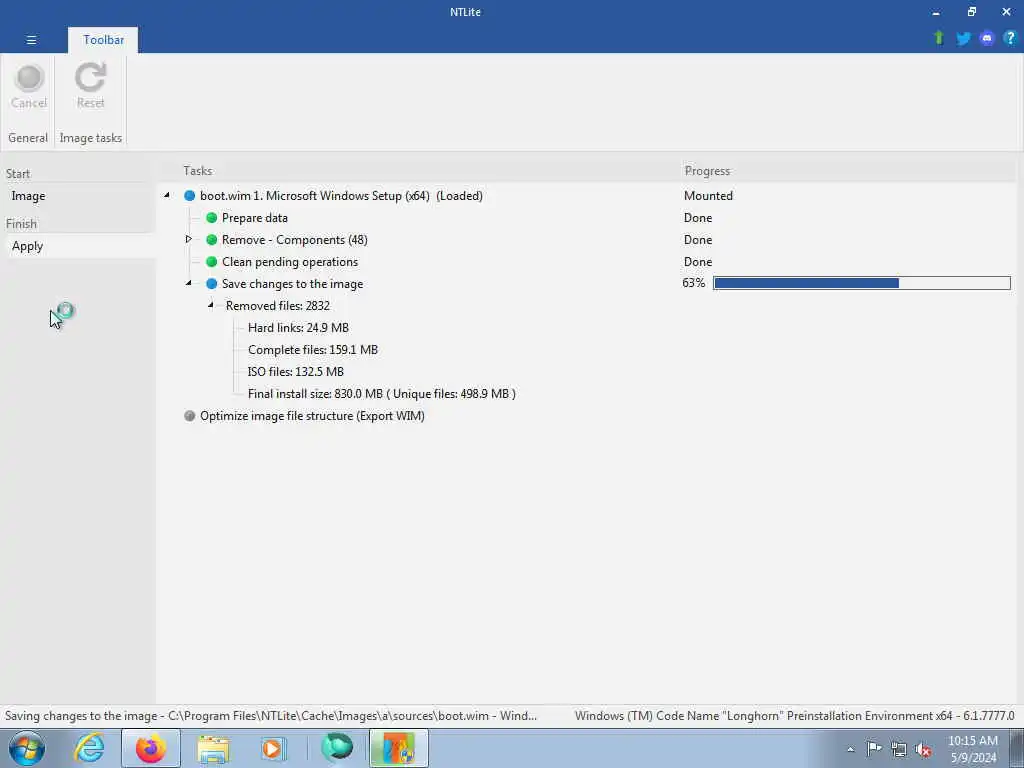
Task: Open the Discord link icon
Action: coord(987,39)
